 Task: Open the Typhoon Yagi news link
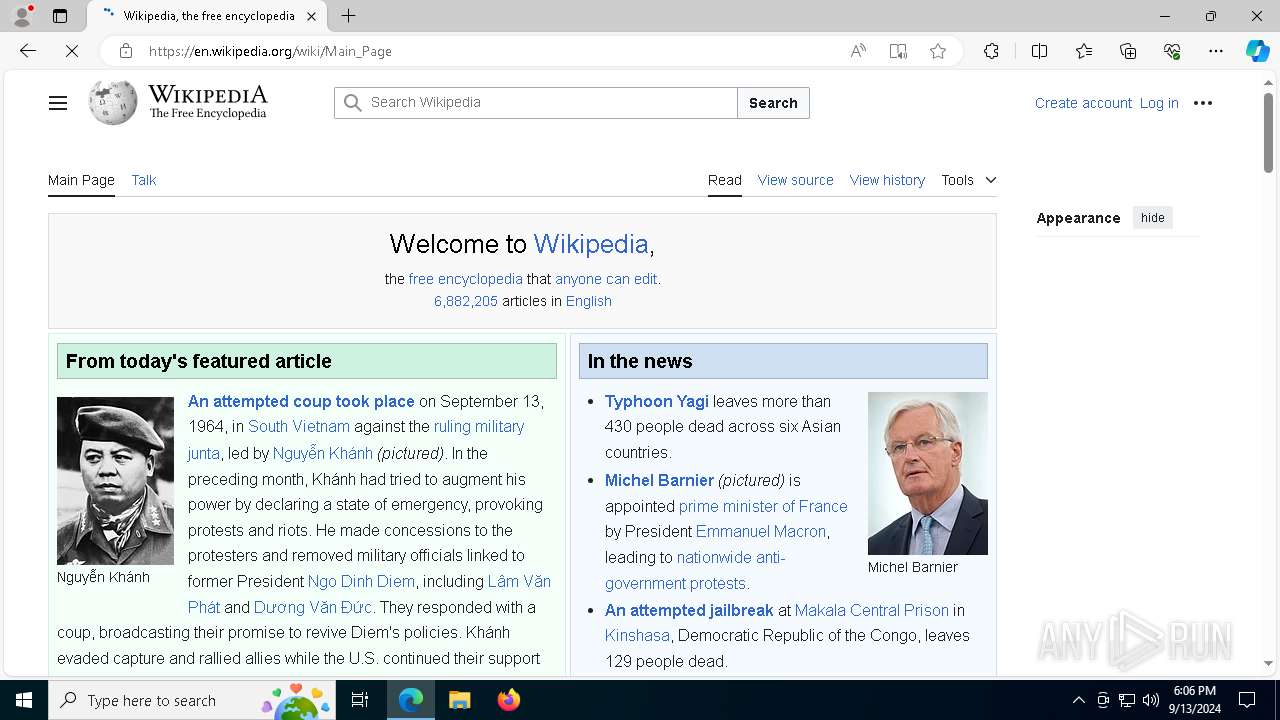click(x=656, y=401)
